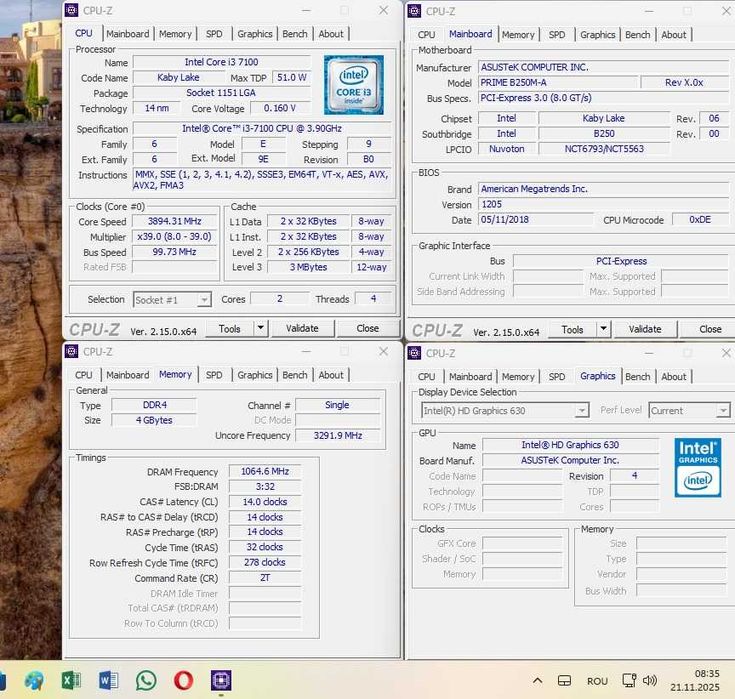Open Memory tab in CPU window
This screenshot has height=699, width=735.
tap(175, 34)
